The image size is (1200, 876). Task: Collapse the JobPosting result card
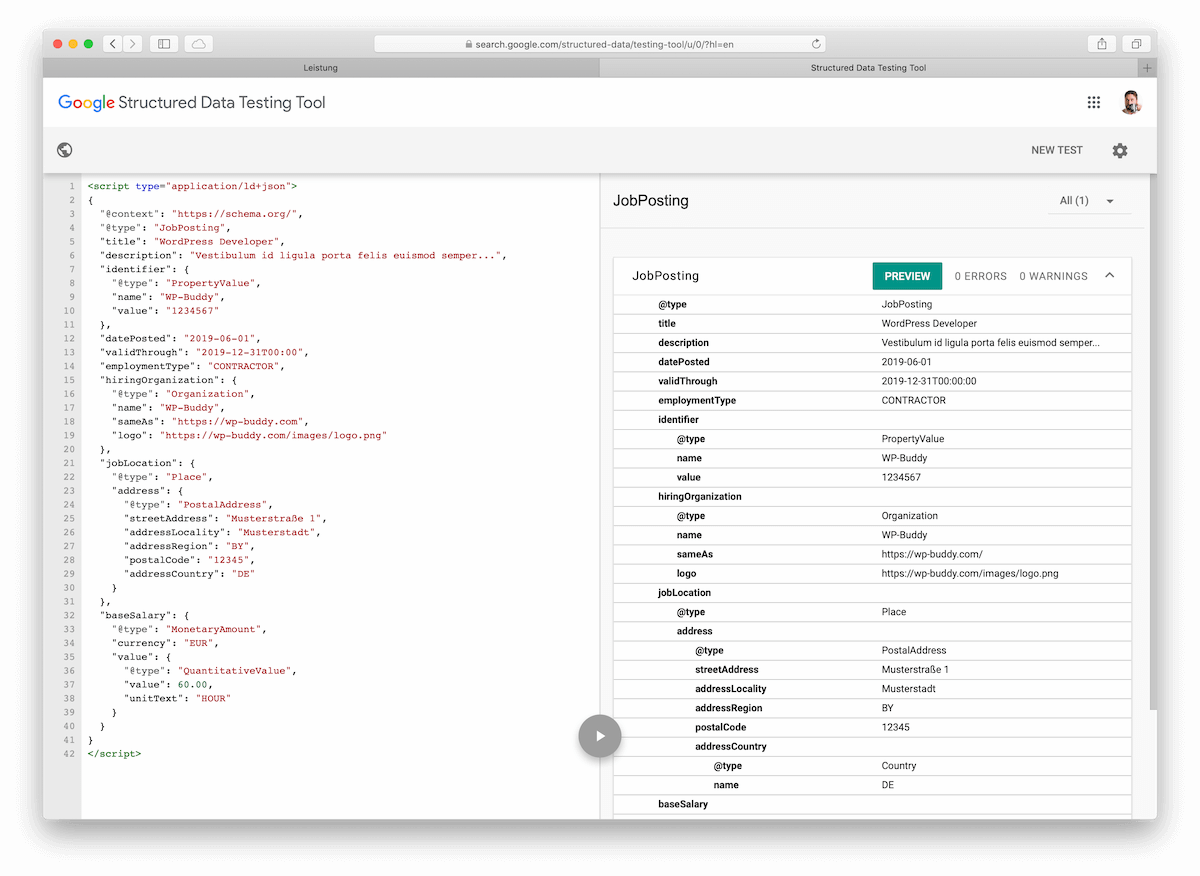(x=1109, y=276)
